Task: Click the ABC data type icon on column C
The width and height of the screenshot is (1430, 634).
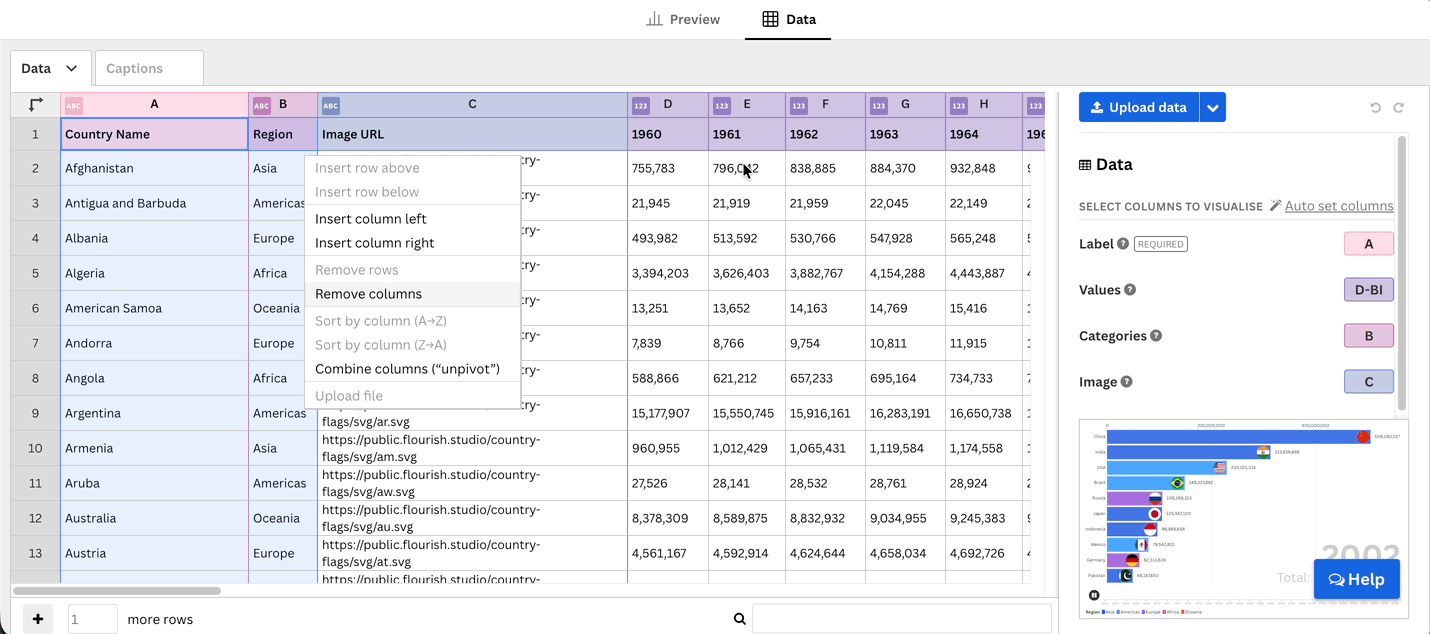Action: coord(331,105)
